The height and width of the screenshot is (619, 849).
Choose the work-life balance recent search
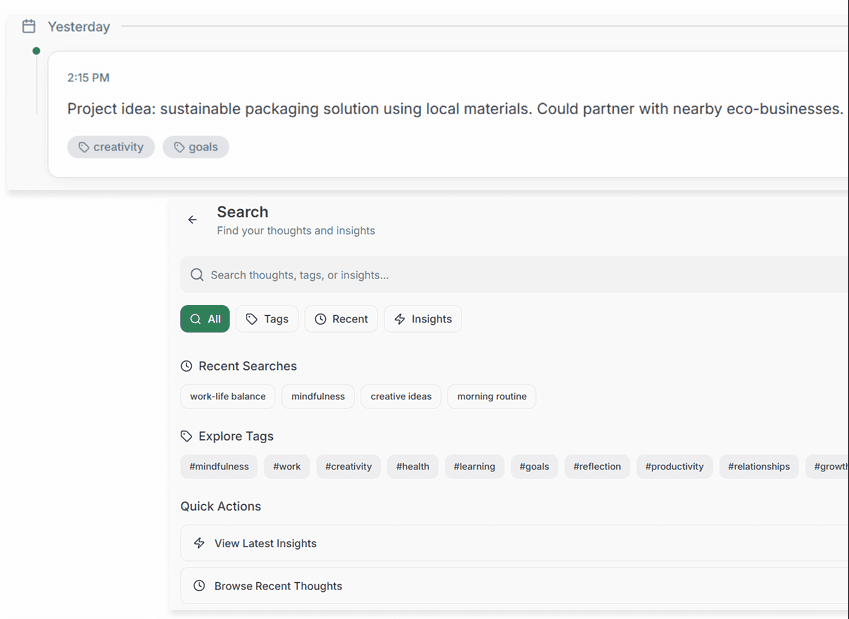228,397
